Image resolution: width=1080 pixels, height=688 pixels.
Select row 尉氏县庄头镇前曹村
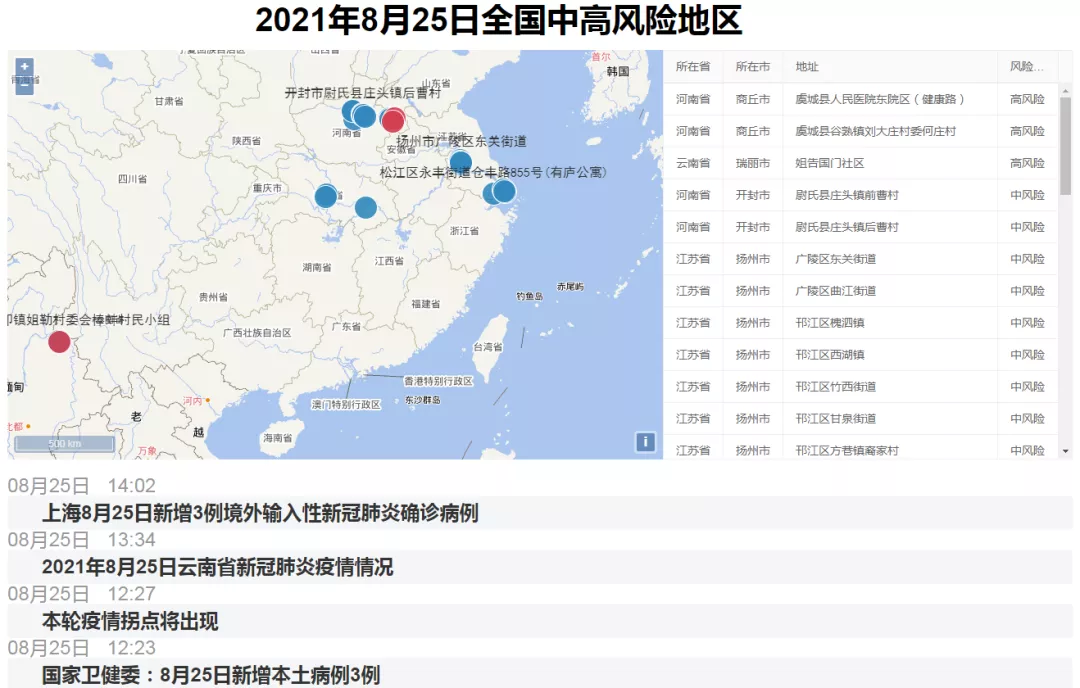pos(860,195)
